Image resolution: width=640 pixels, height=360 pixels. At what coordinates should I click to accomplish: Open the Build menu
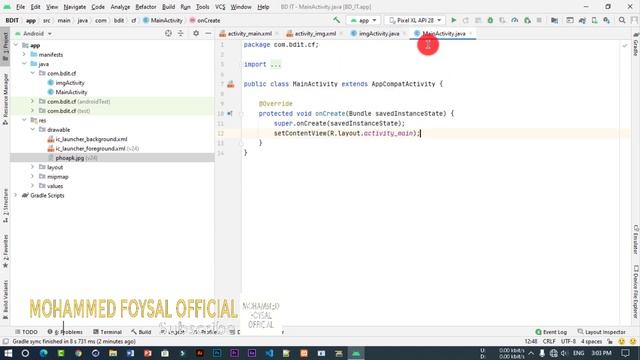[x=168, y=7]
